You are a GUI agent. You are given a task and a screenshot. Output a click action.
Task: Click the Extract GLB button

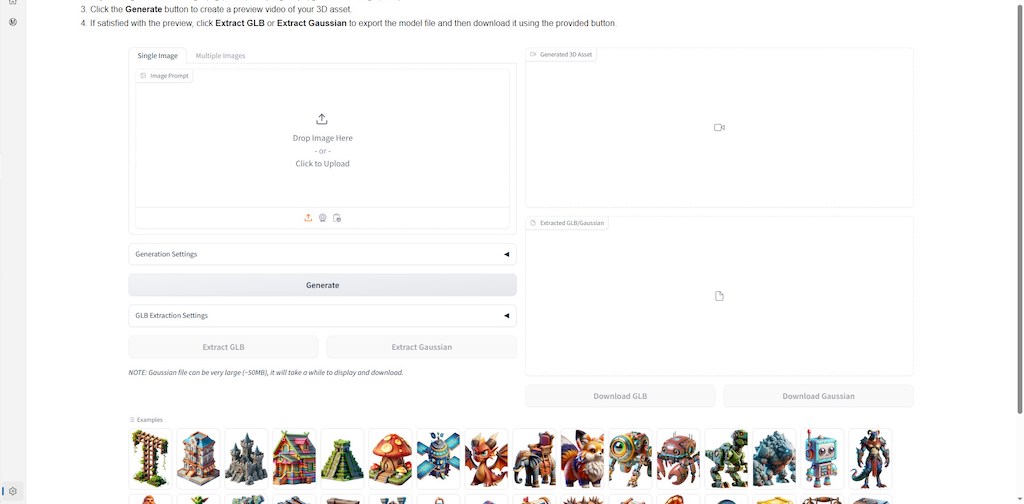coord(223,347)
